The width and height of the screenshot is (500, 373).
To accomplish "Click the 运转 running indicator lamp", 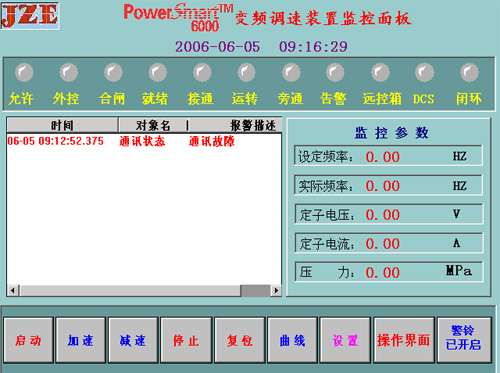I will (247, 72).
